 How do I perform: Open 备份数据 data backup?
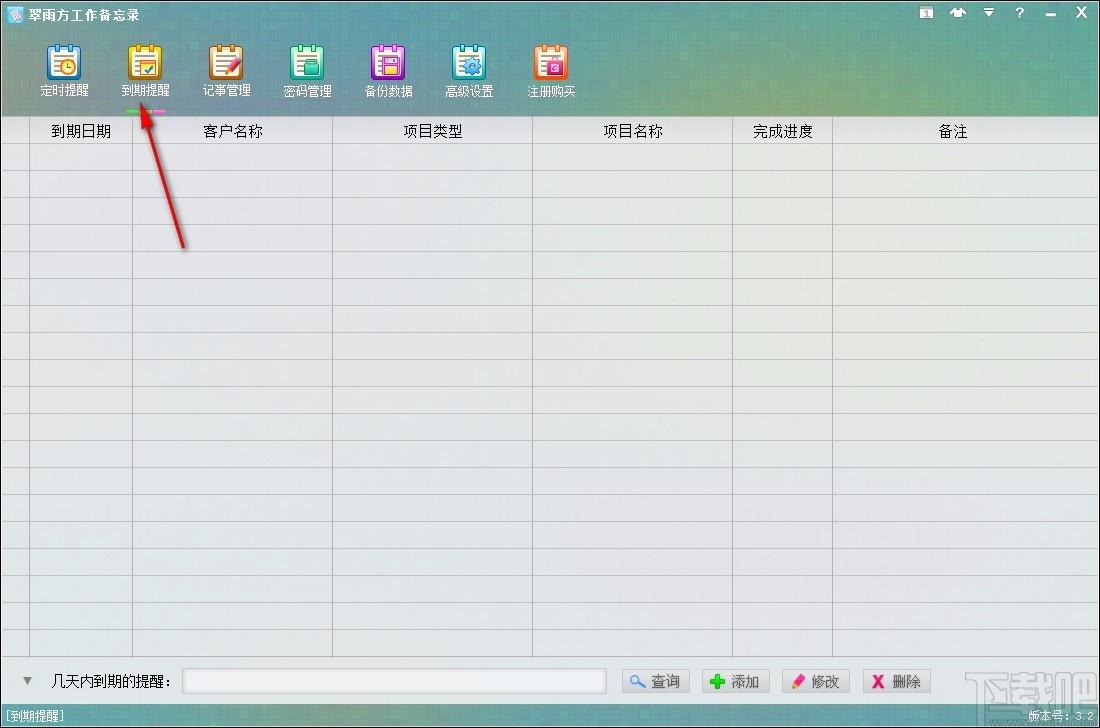point(388,71)
